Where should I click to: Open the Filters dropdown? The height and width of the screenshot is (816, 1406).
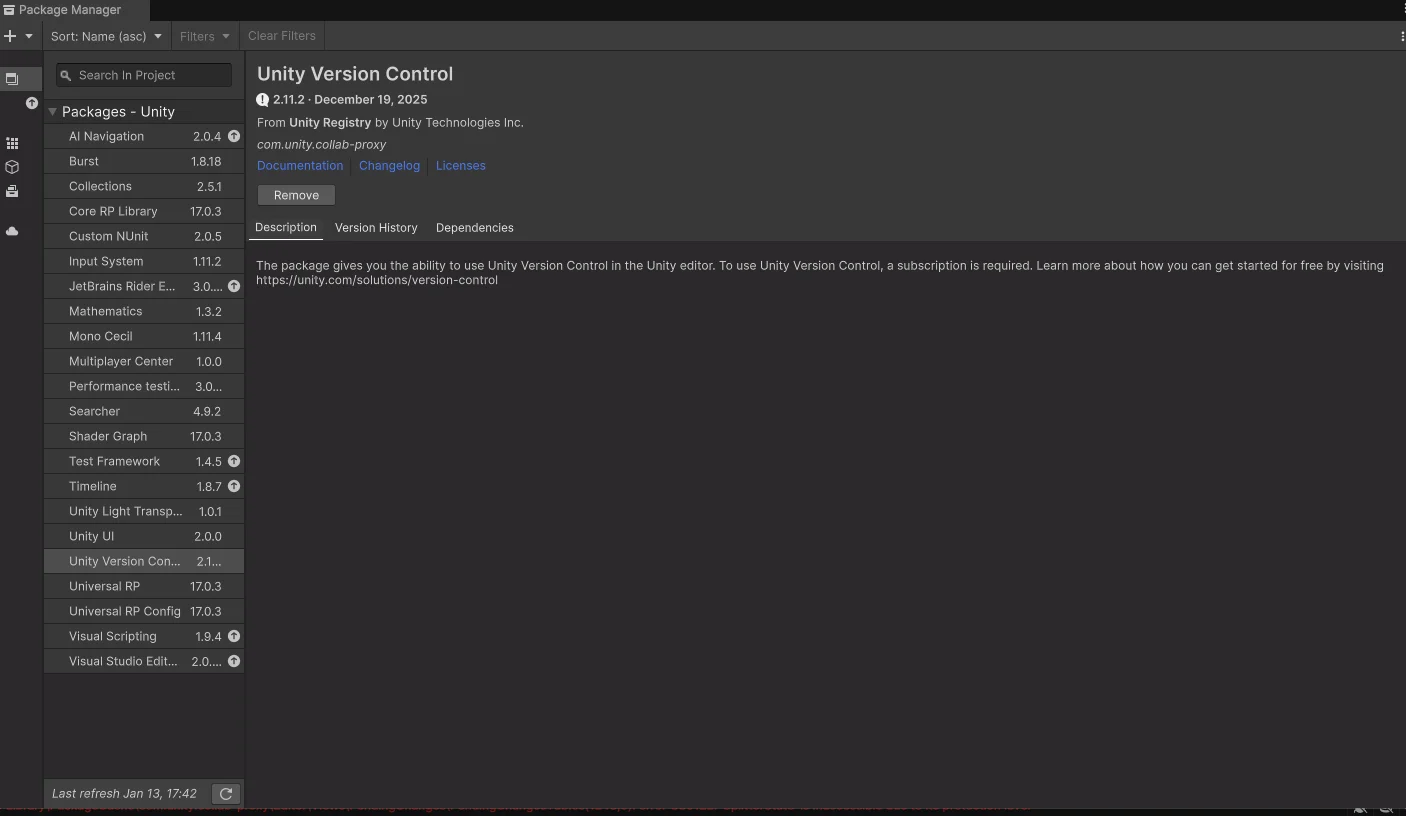point(204,36)
